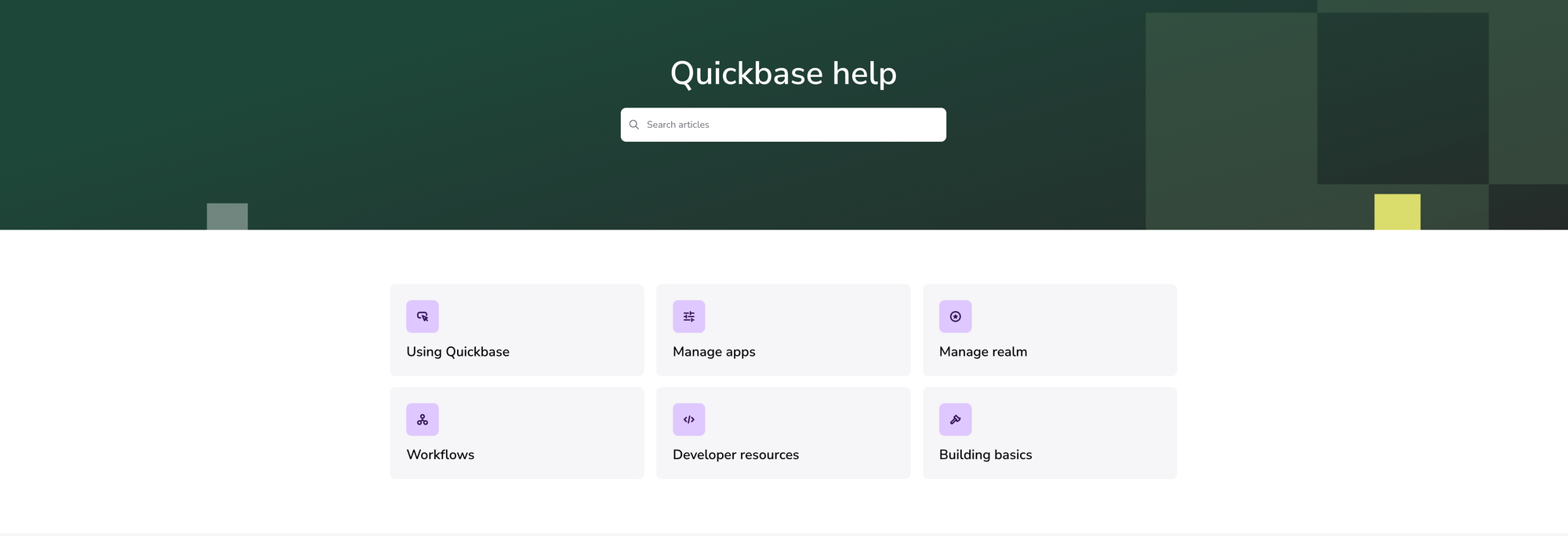Click the Developer resources code icon

tap(689, 419)
